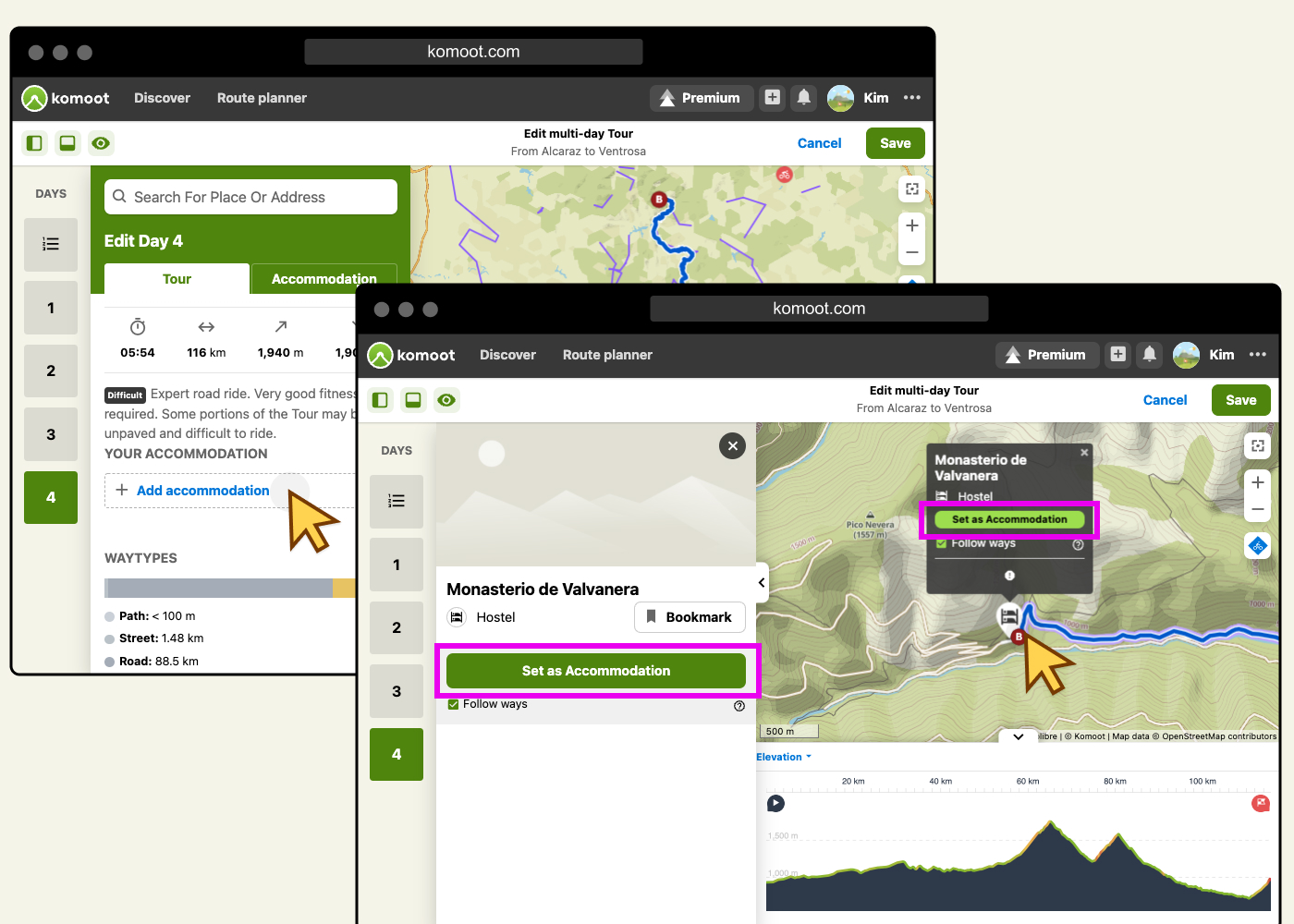Click waytypes distribution bar

230,589
